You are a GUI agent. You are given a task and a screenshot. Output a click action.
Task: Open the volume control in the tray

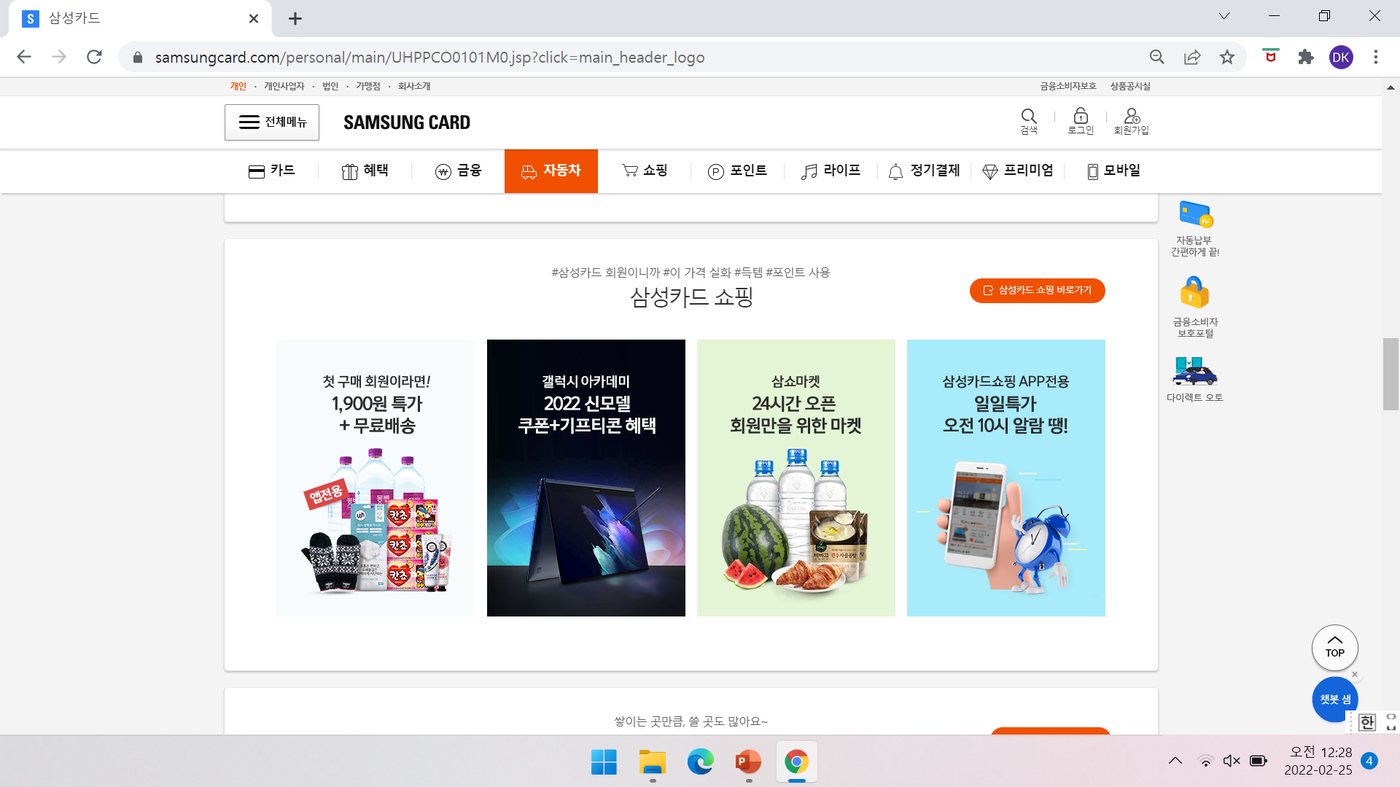1232,761
